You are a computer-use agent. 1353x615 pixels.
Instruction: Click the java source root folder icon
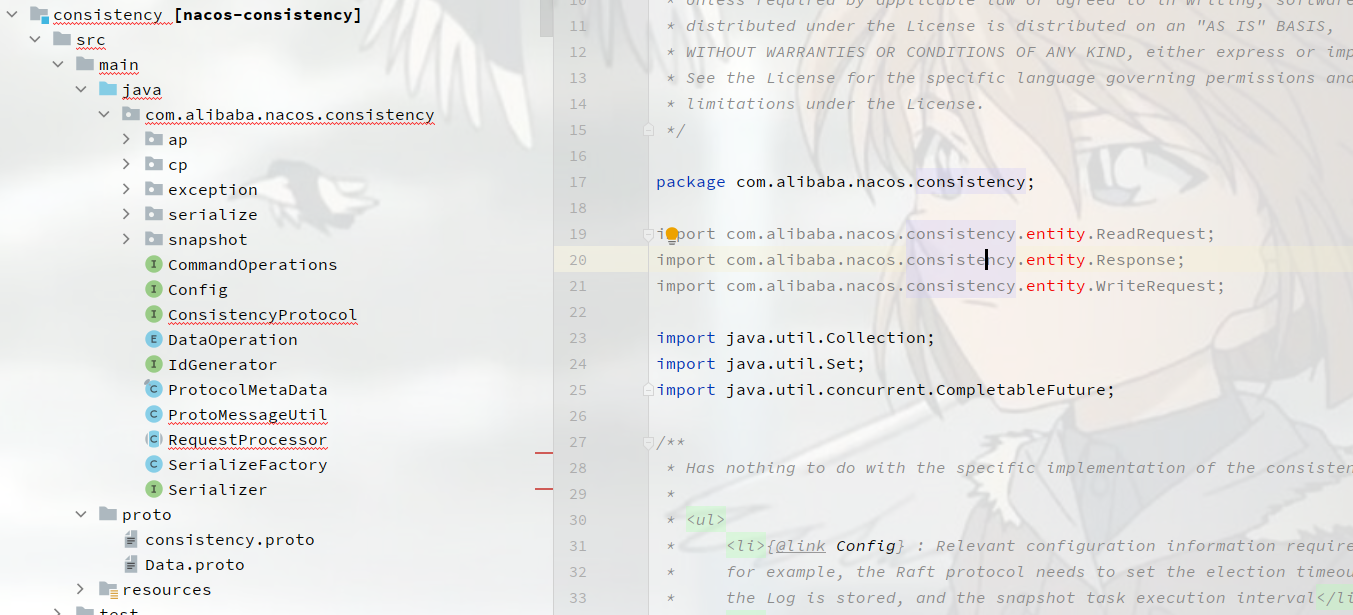pyautogui.click(x=107, y=90)
